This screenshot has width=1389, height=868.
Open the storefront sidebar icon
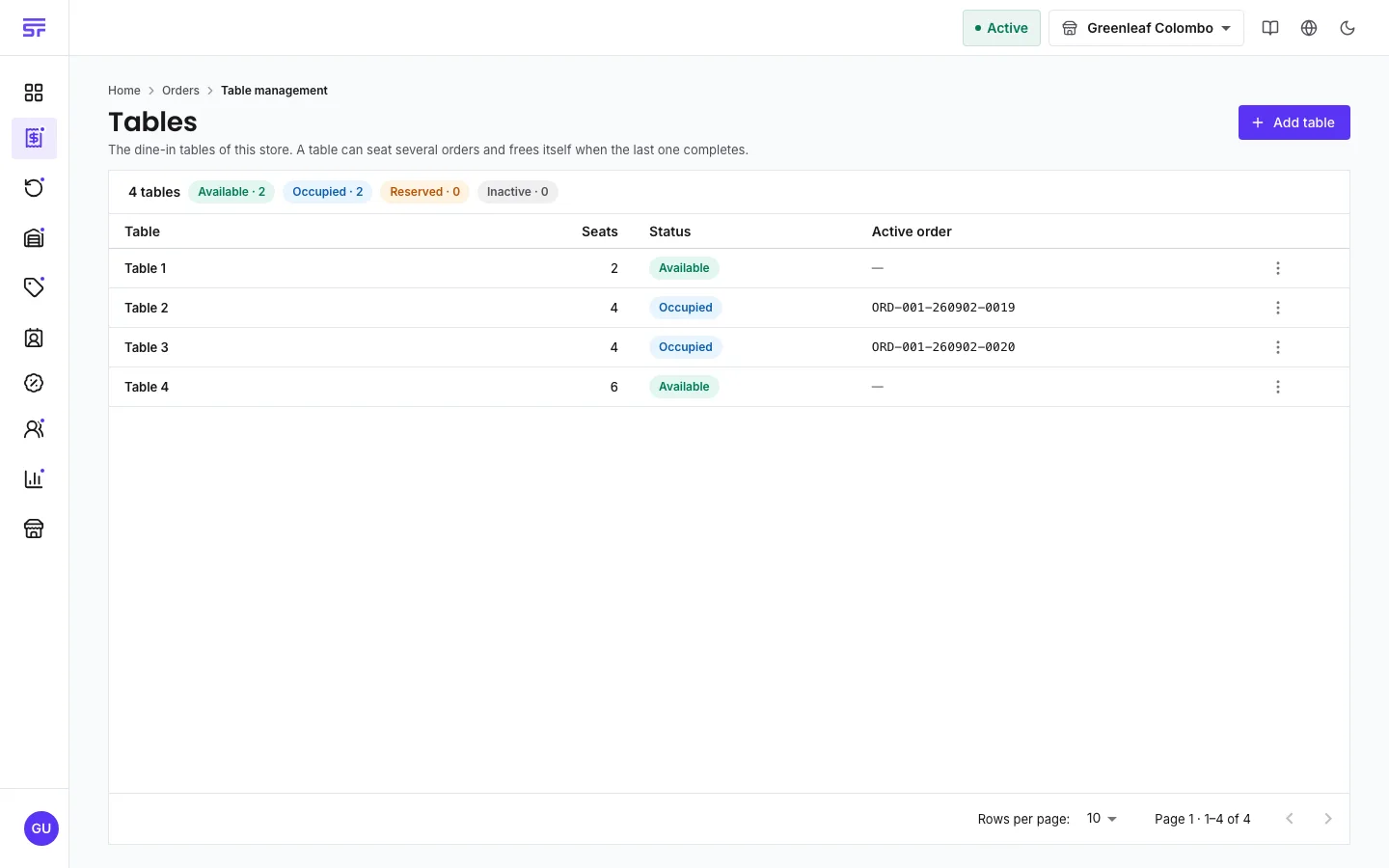pyautogui.click(x=34, y=529)
